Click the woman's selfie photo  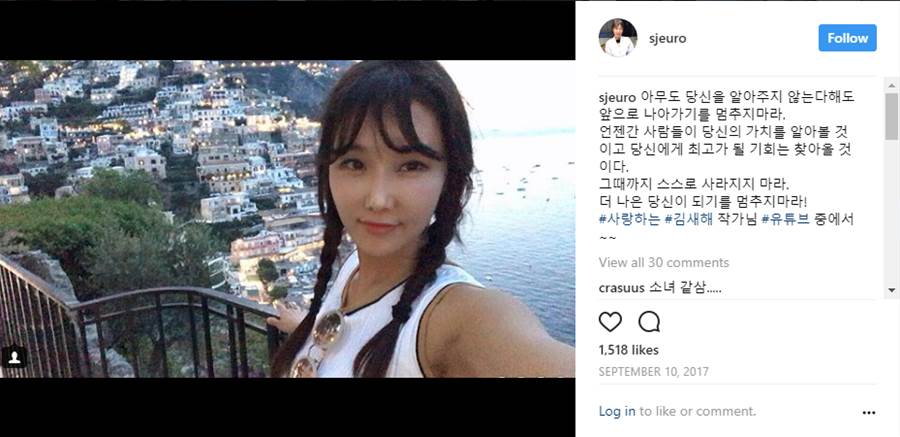point(288,219)
